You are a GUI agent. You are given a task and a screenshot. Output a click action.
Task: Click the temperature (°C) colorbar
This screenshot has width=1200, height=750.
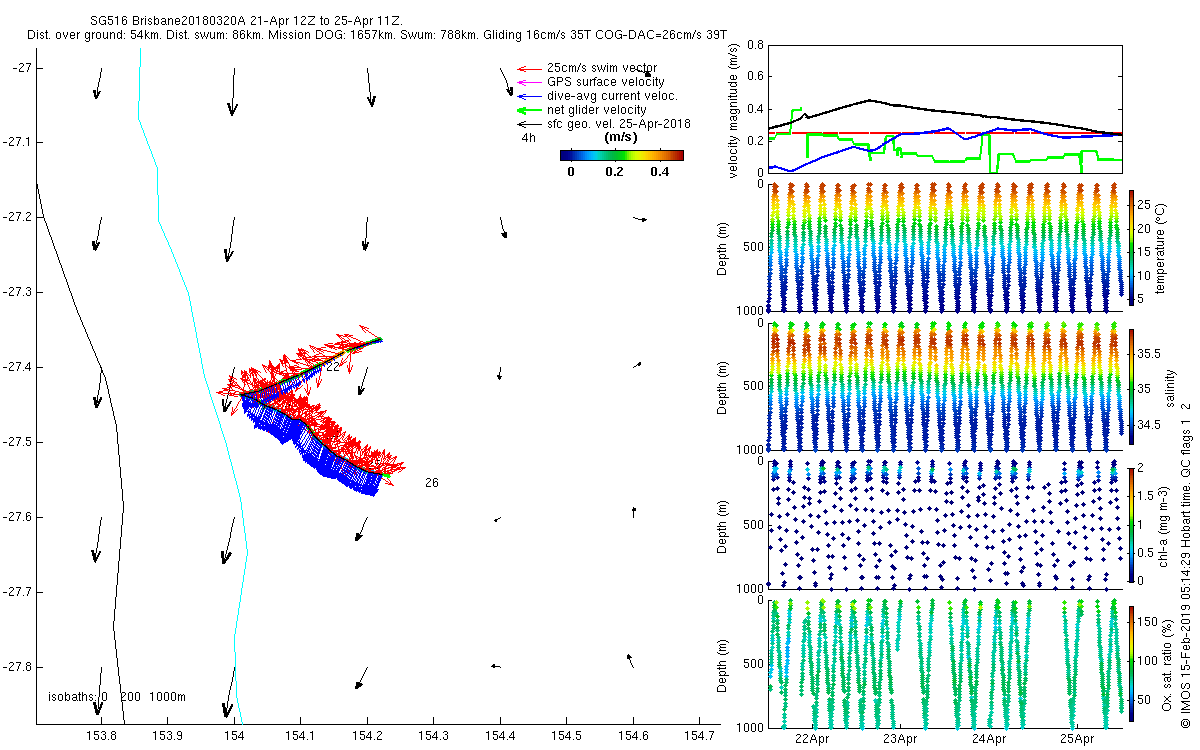tap(1130, 246)
